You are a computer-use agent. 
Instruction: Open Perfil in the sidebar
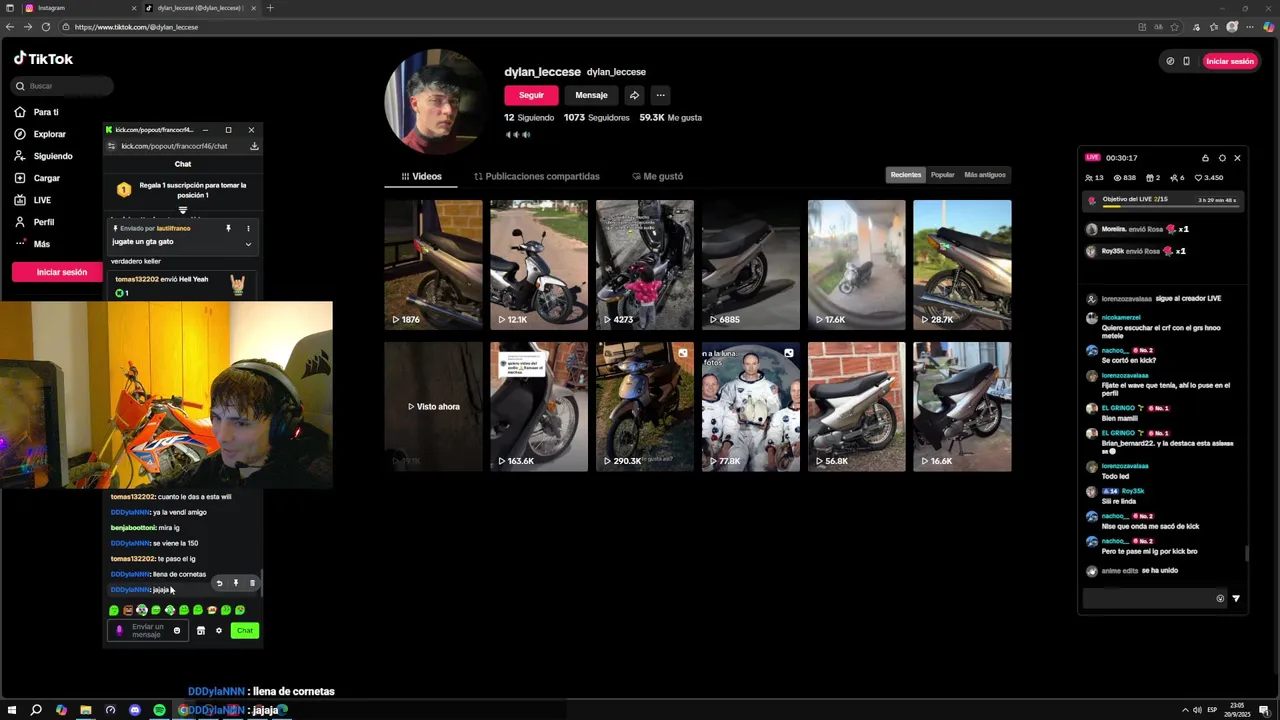[34, 222]
